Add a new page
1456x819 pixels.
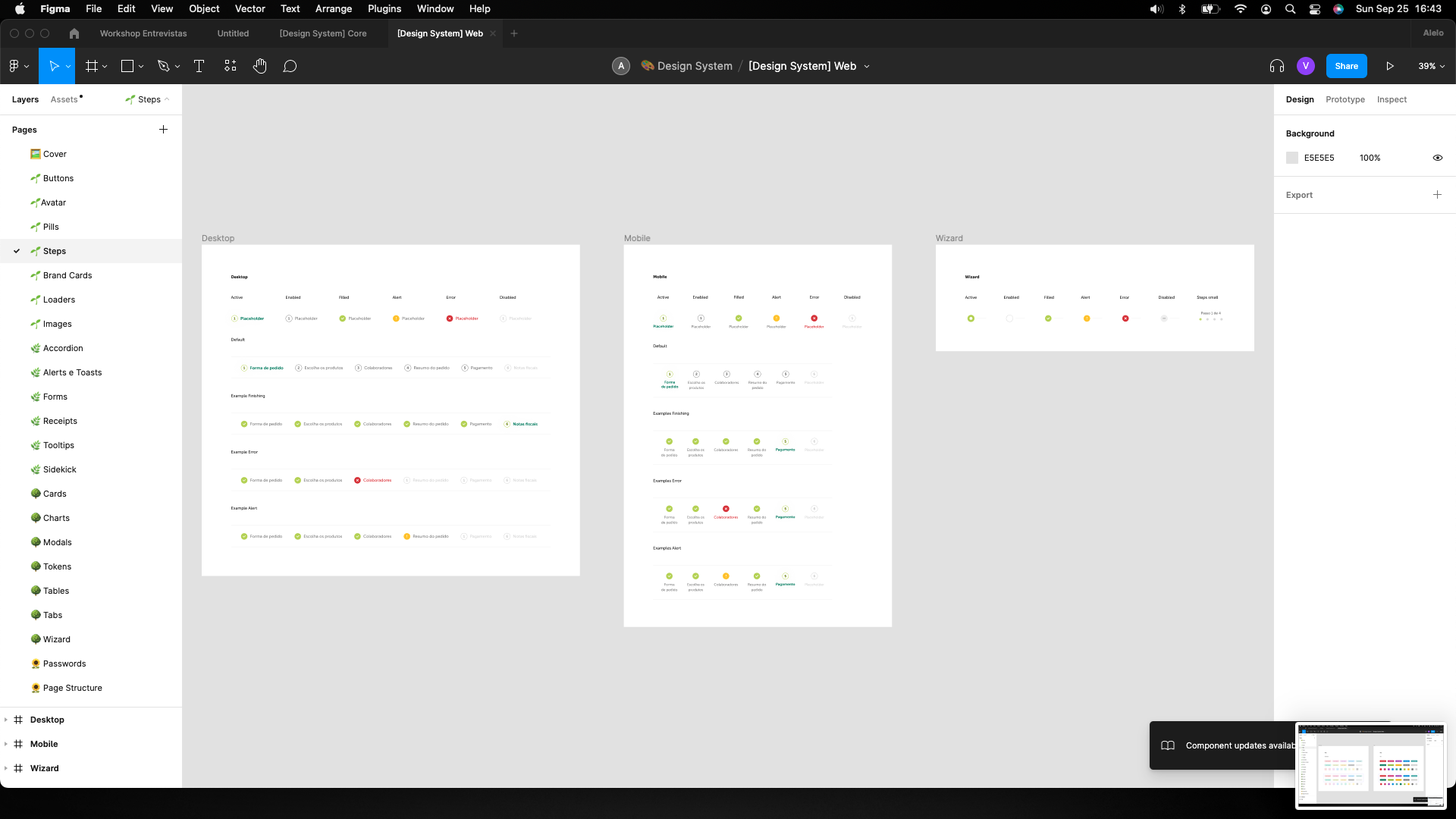(163, 130)
